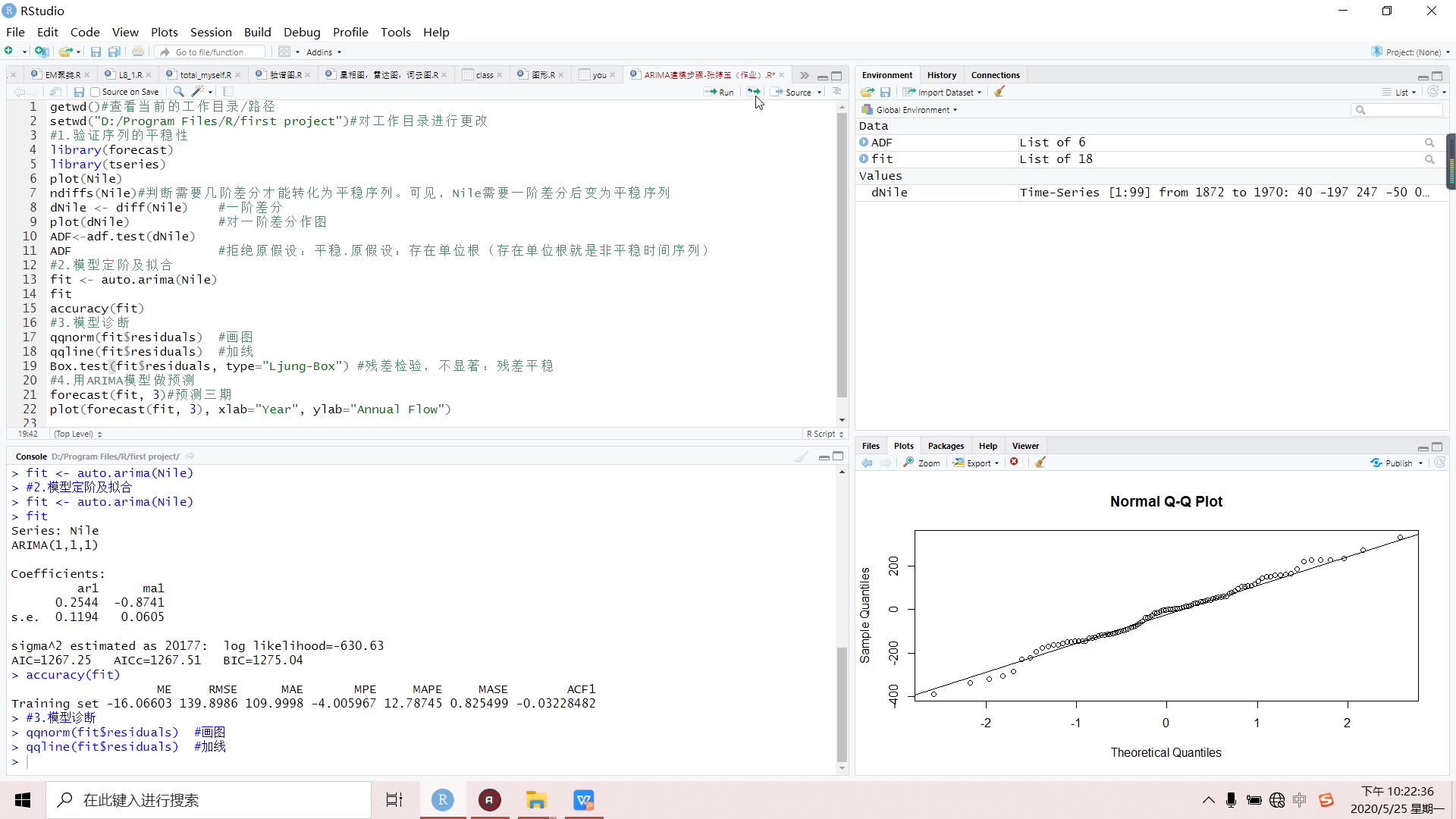Click the R taskbar icon in Windows tray
Screen dimensions: 1456x819
(442, 800)
